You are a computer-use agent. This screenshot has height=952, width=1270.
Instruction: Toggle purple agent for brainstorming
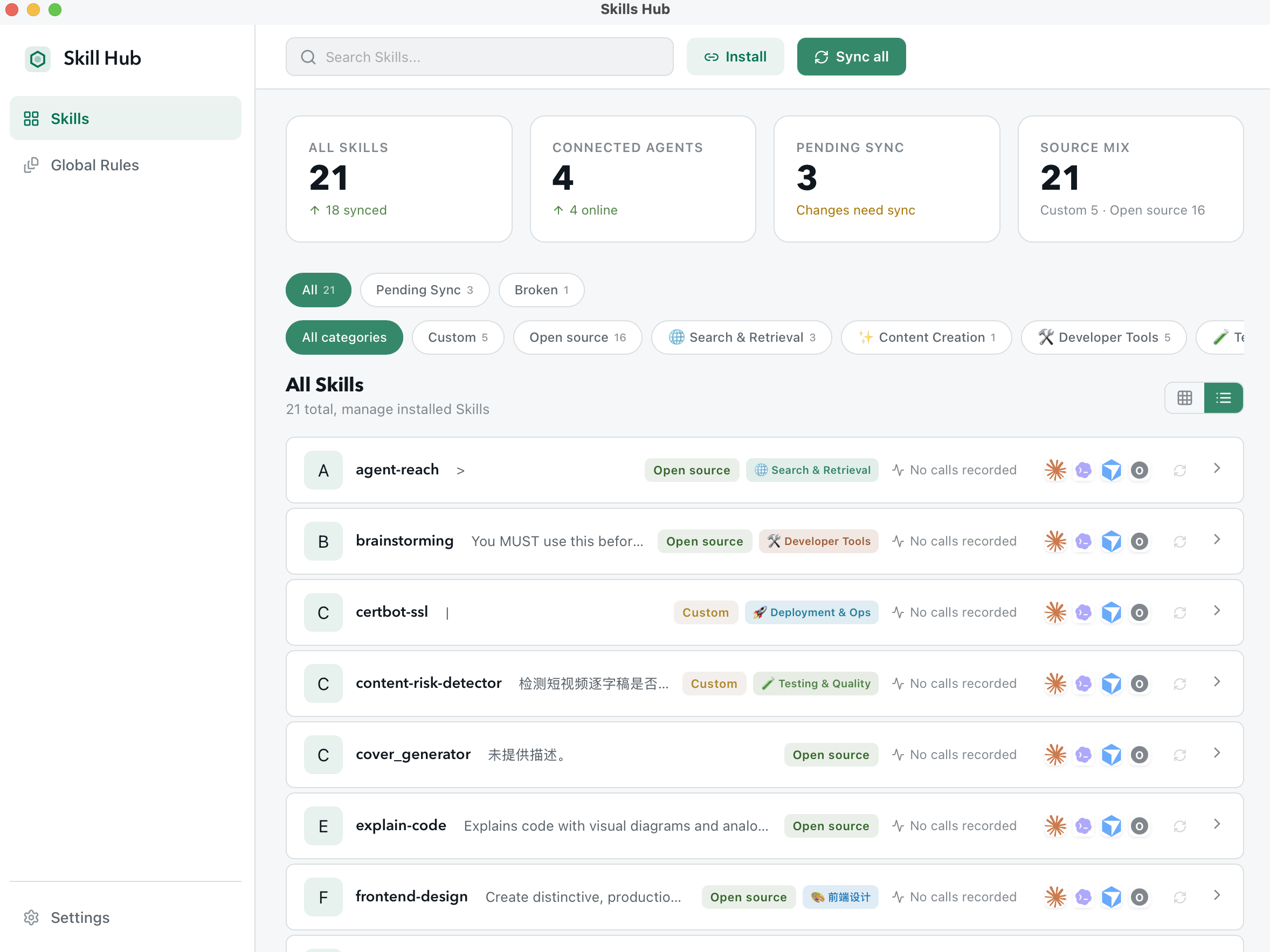click(x=1083, y=541)
